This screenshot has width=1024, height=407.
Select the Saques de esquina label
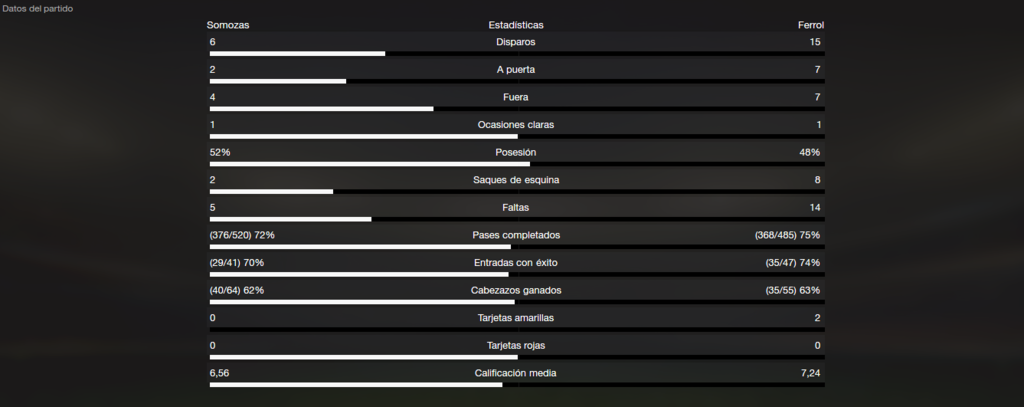[516, 180]
